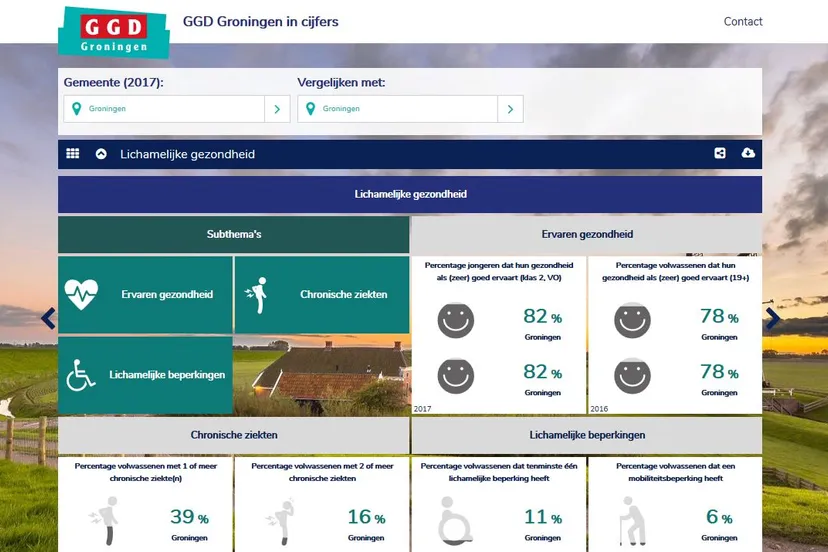The image size is (828, 552).
Task: Click the Lichamelijke gezondheid toolbar title
Action: (x=187, y=154)
